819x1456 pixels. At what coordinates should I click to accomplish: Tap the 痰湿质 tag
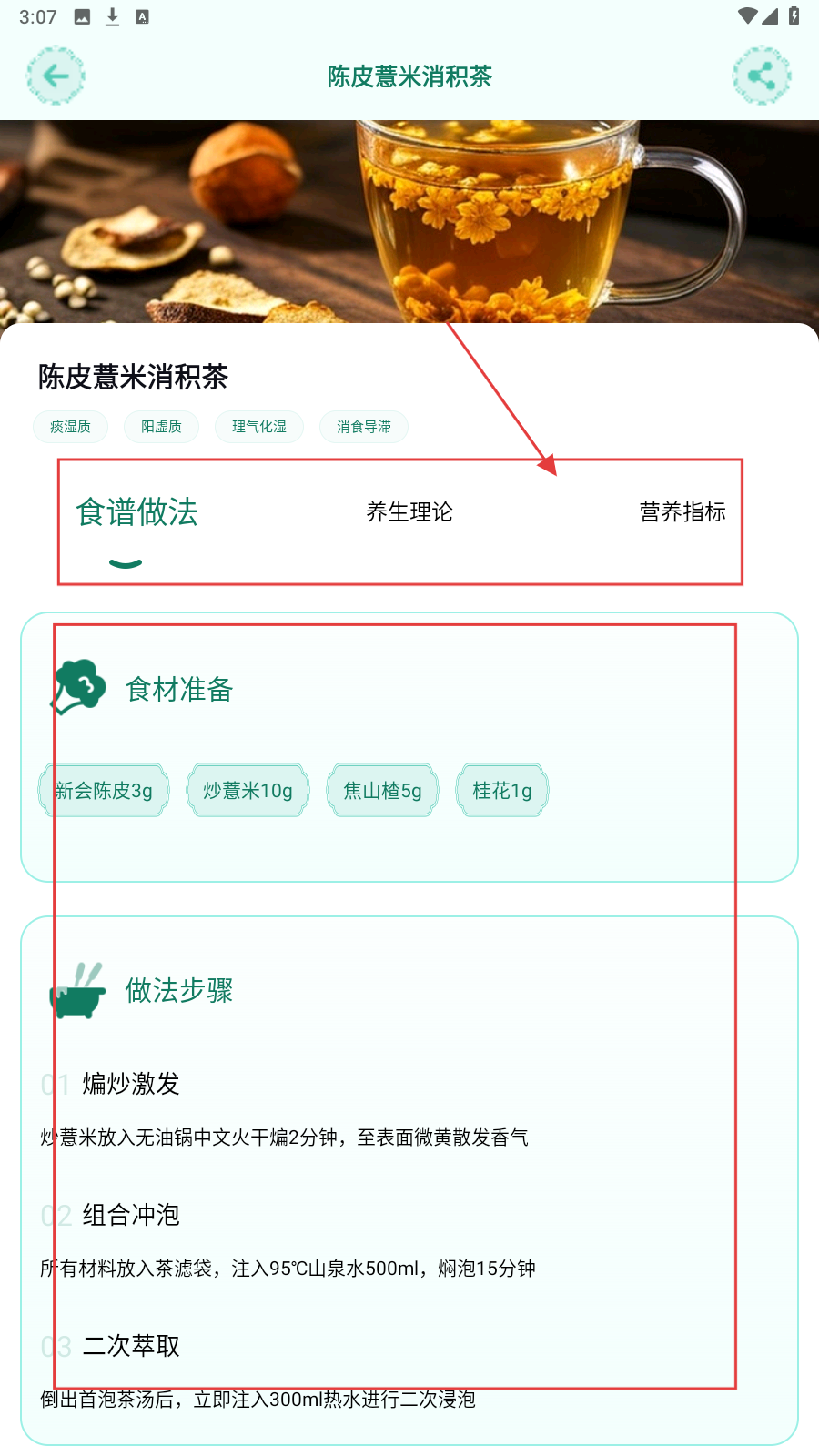click(x=70, y=427)
